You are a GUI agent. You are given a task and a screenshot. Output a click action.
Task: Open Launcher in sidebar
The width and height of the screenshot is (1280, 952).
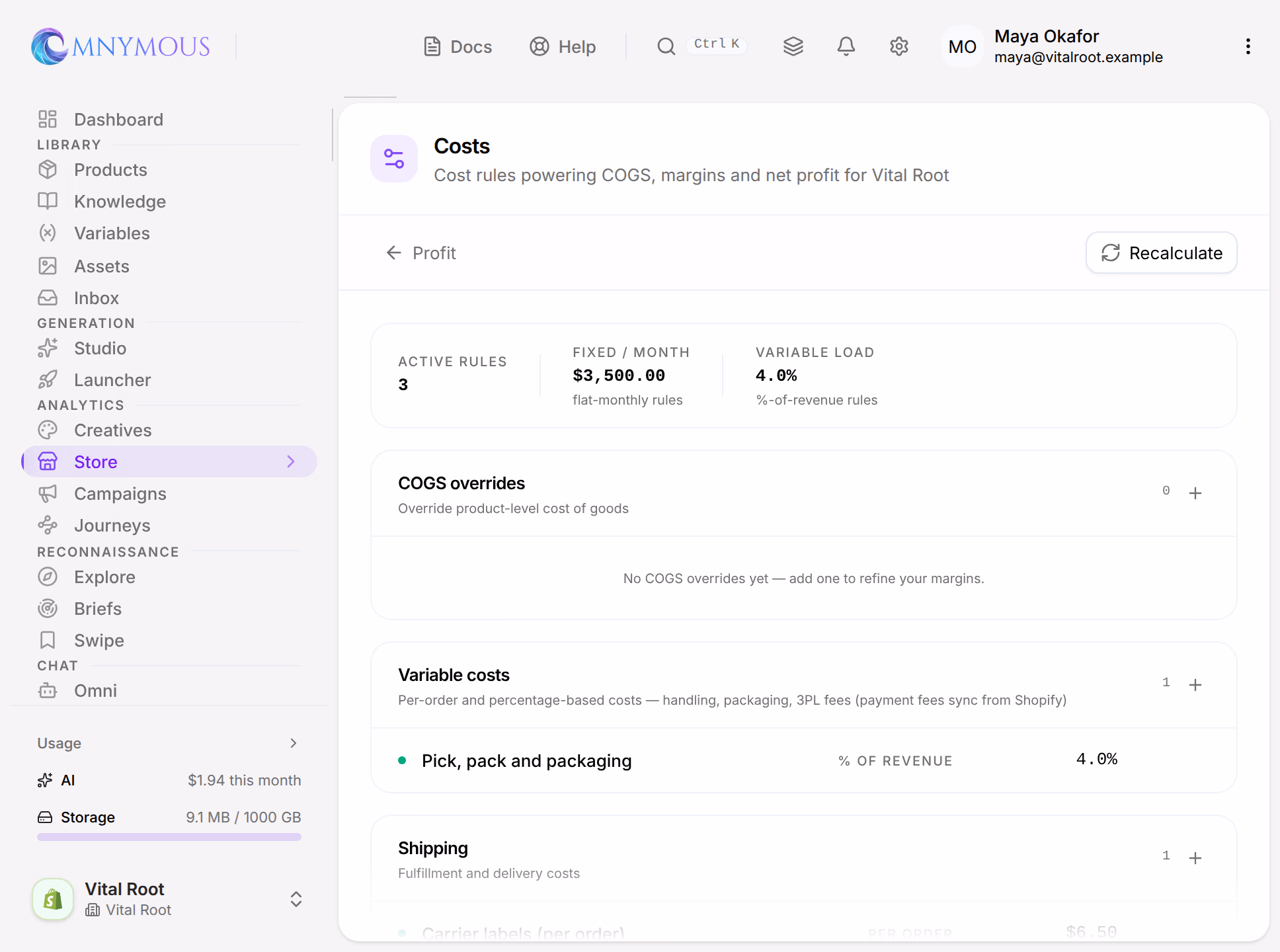[169, 379]
